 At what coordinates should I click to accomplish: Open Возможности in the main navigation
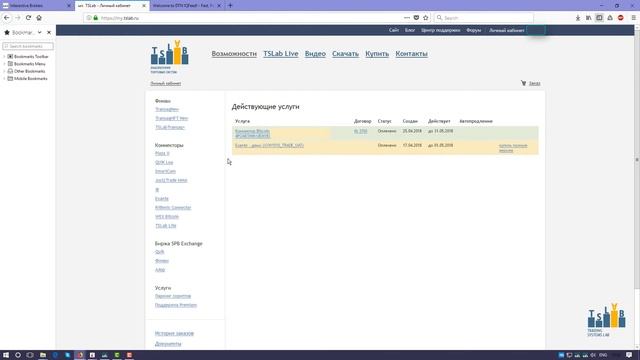pyautogui.click(x=234, y=54)
